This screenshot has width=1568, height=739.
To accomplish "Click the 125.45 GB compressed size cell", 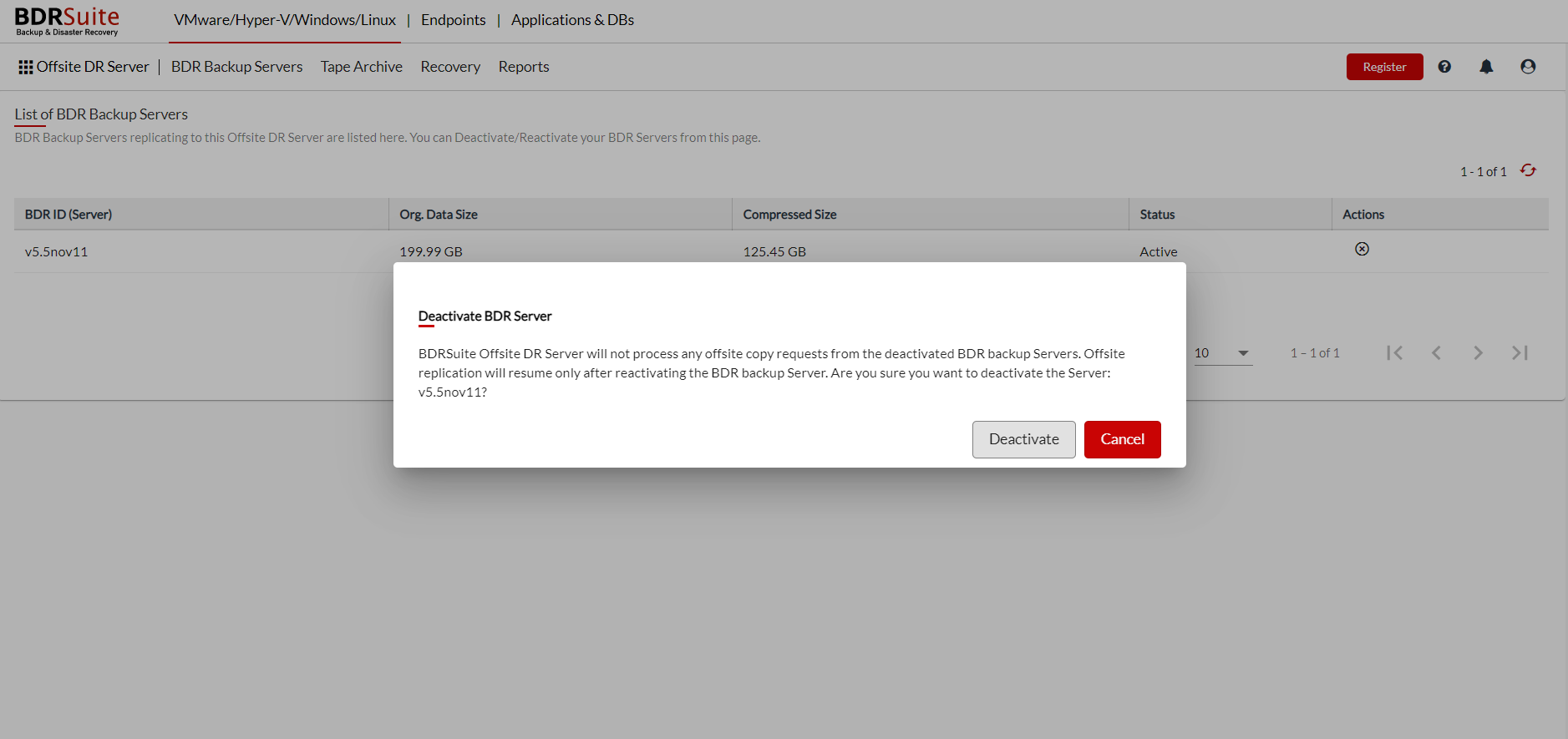I will (774, 251).
